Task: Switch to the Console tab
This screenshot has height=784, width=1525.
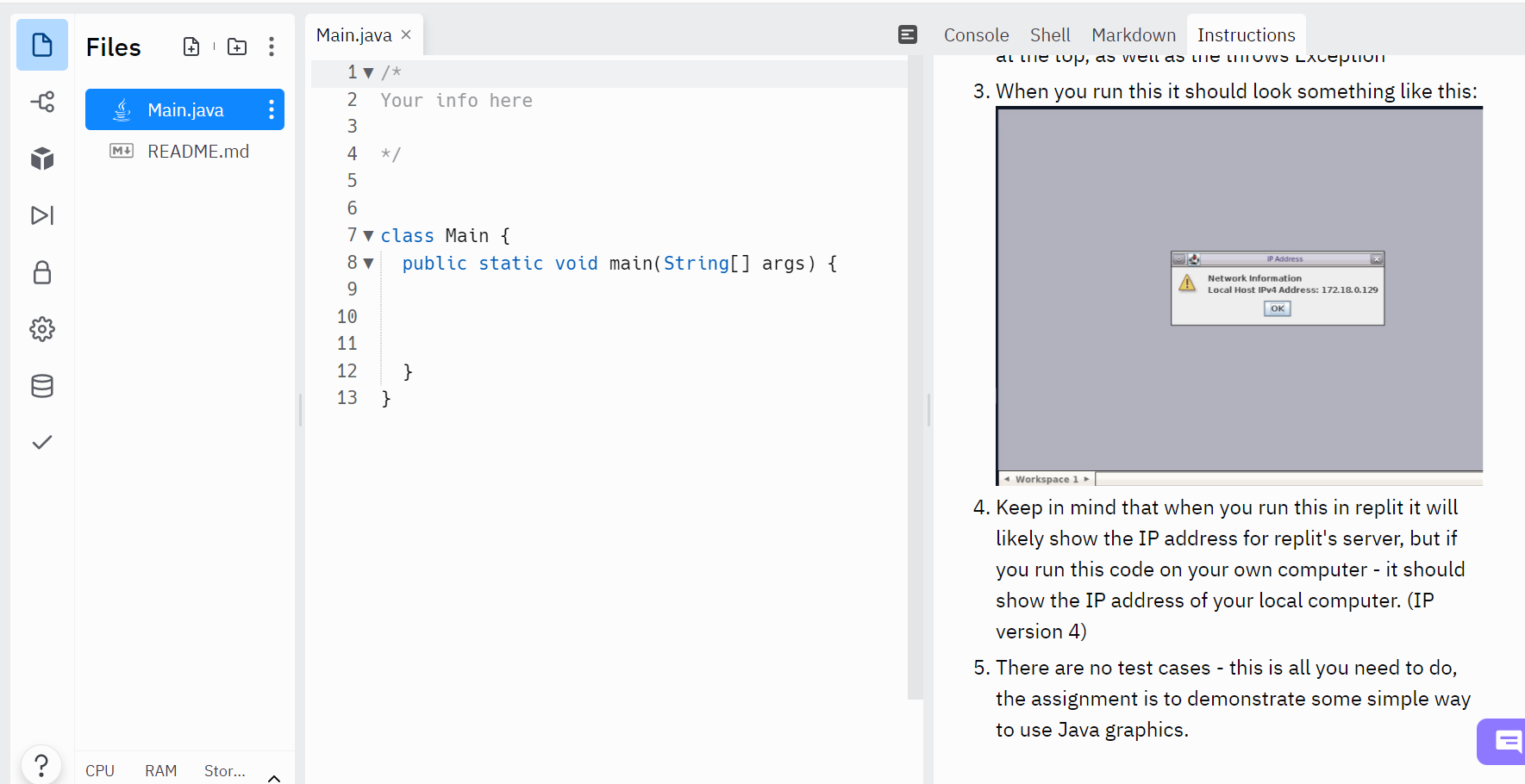Action: coord(976,35)
